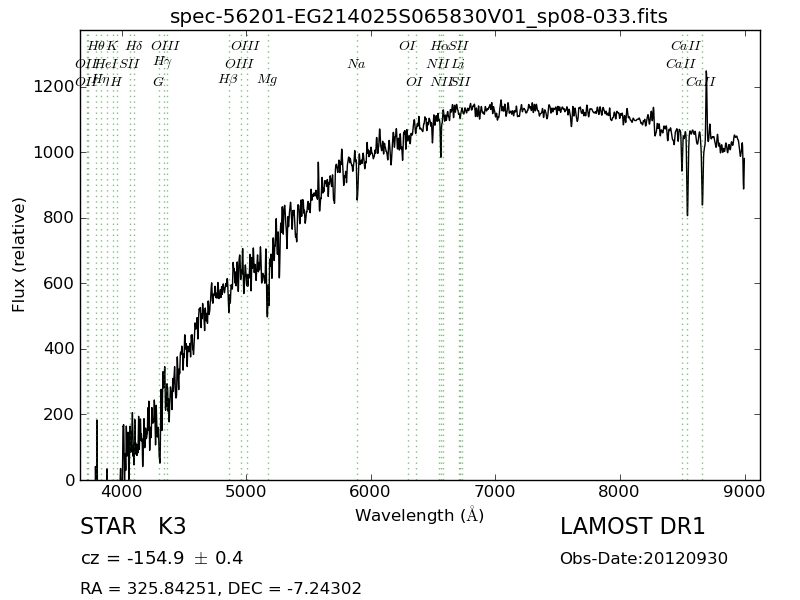Click the y-axis tick label 1000

pyautogui.click(x=54, y=153)
